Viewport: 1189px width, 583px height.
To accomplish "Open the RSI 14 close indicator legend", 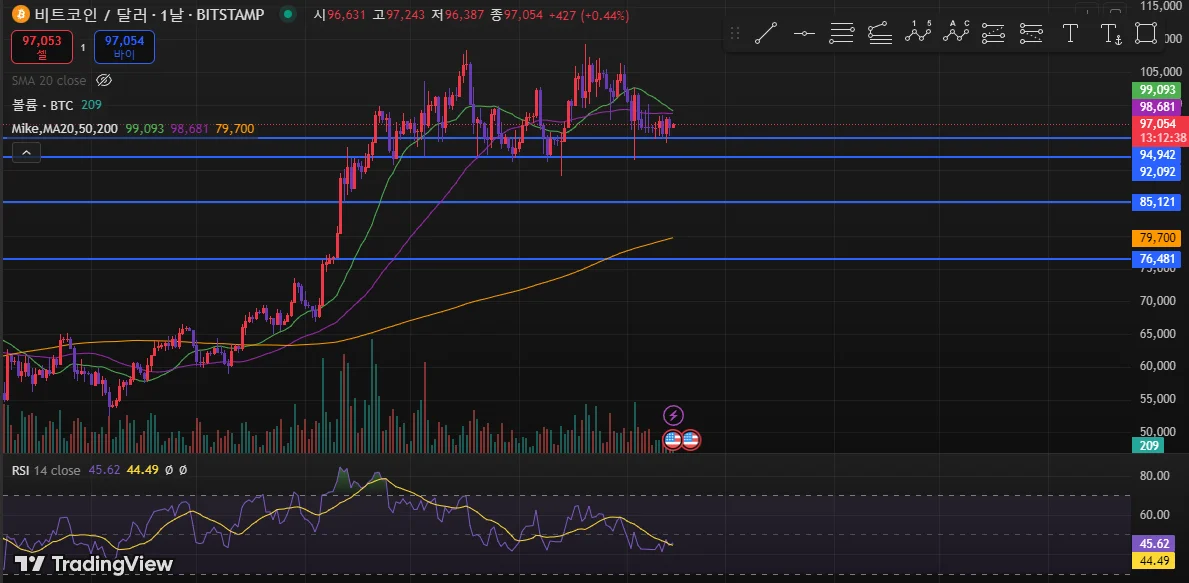I will [x=45, y=470].
